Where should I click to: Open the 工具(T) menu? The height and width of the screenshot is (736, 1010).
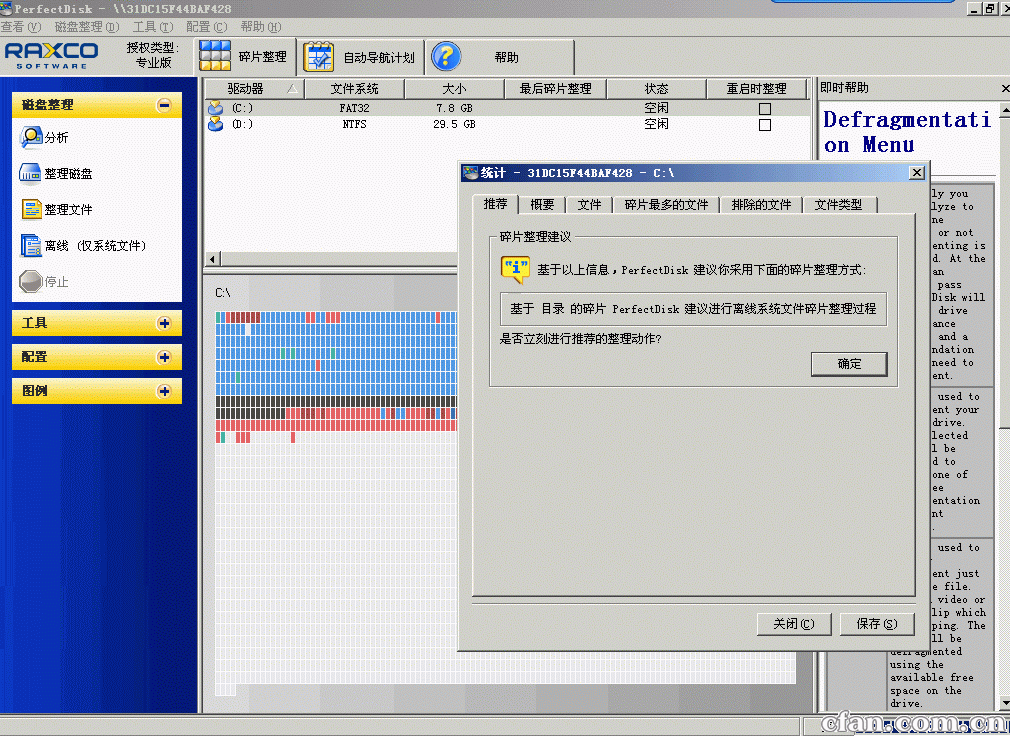coord(153,26)
